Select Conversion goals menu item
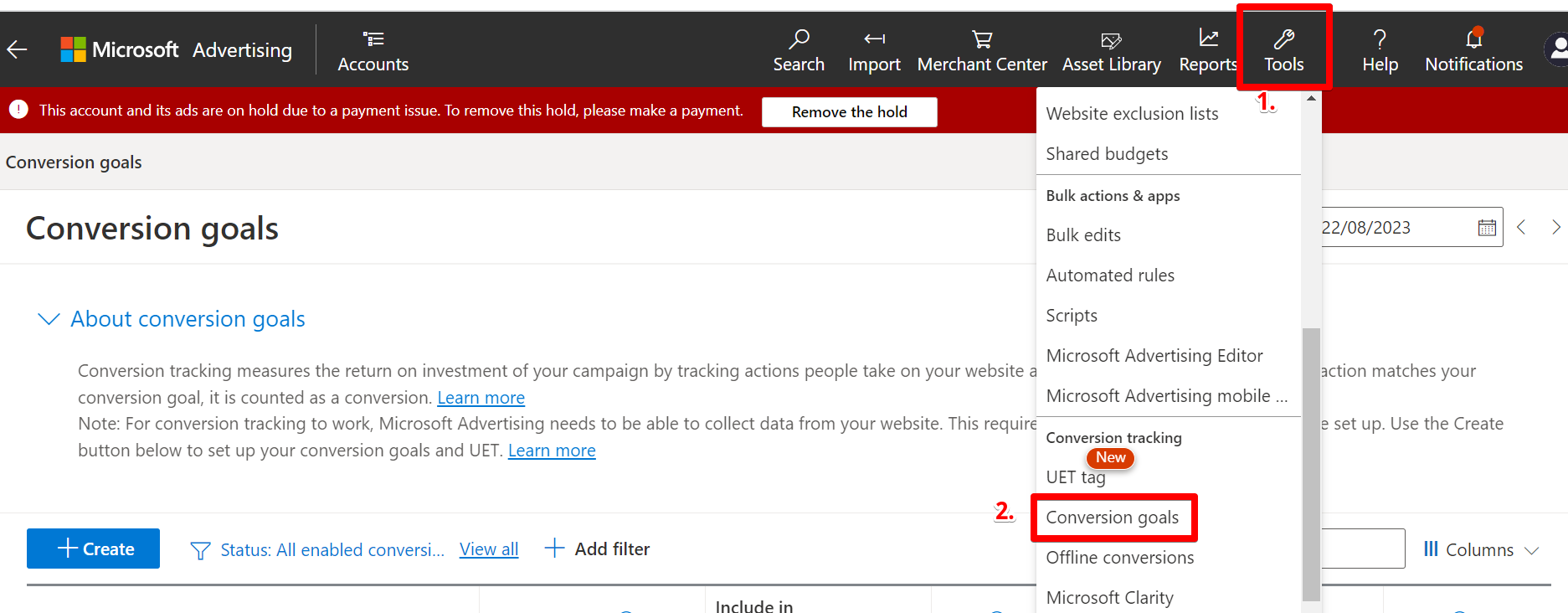Image resolution: width=1568 pixels, height=613 pixels. coord(1113,518)
